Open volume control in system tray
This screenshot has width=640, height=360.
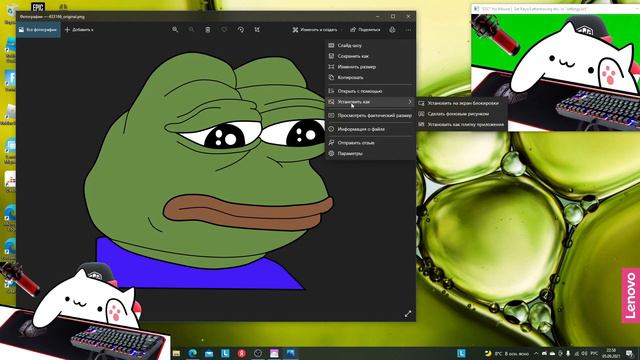[x=584, y=353]
